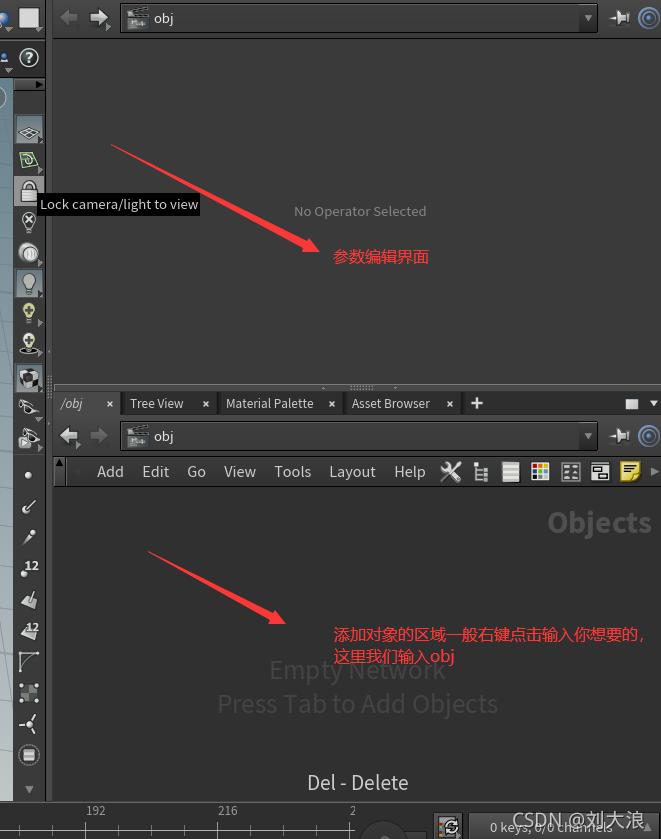Go back in parameter pane path
Image resolution: width=661 pixels, height=839 pixels.
69,18
